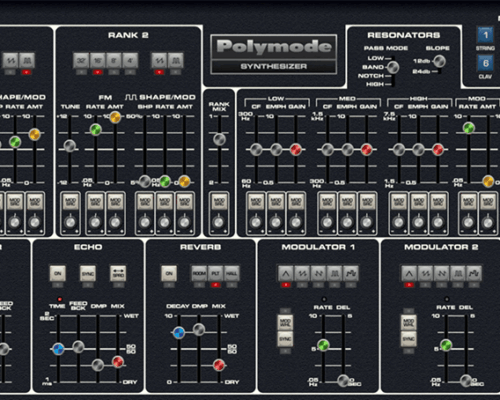Enable Modulator 1 SYNC button
This screenshot has width=500, height=400.
(285, 339)
